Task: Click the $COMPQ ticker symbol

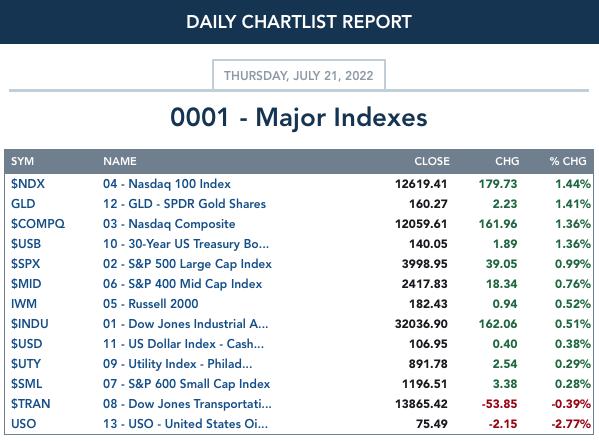Action: pos(38,224)
